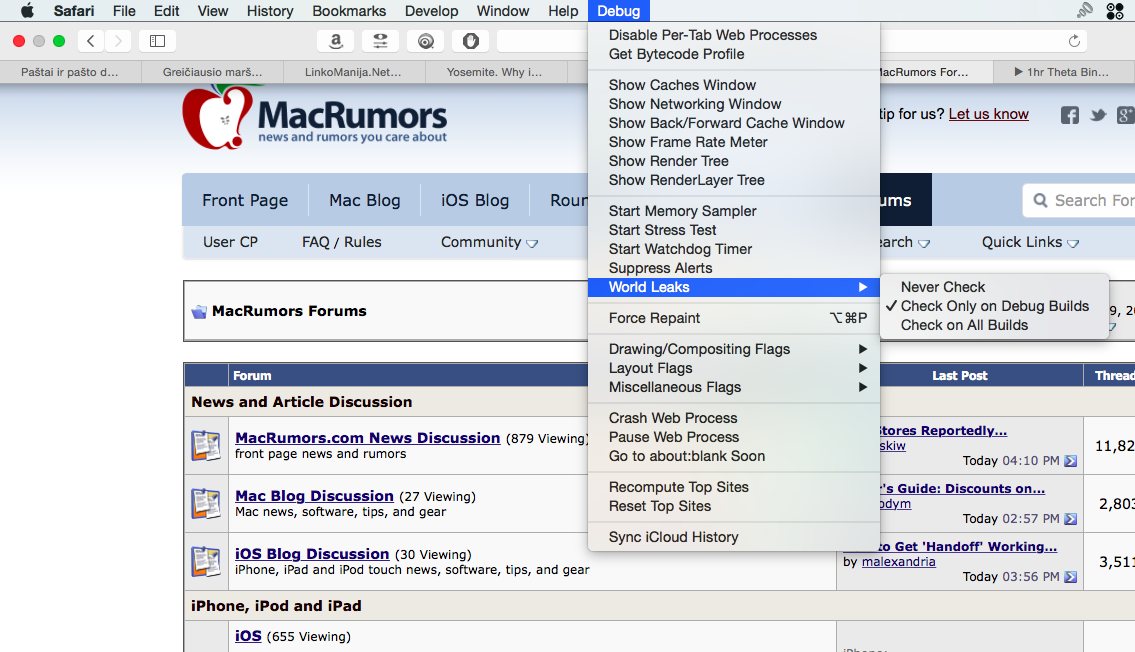Click the four-circles icon in menu bar
The image size is (1135, 652).
pos(1115,10)
